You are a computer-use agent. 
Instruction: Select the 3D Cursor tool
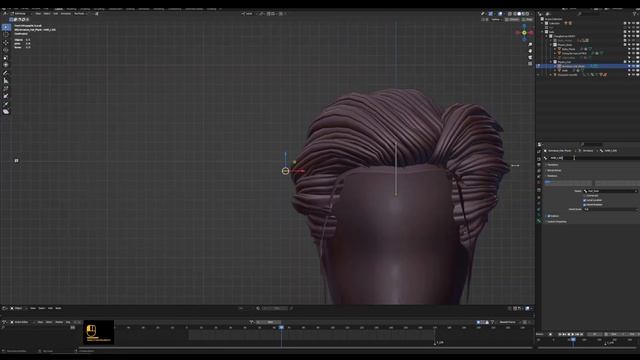click(6, 35)
